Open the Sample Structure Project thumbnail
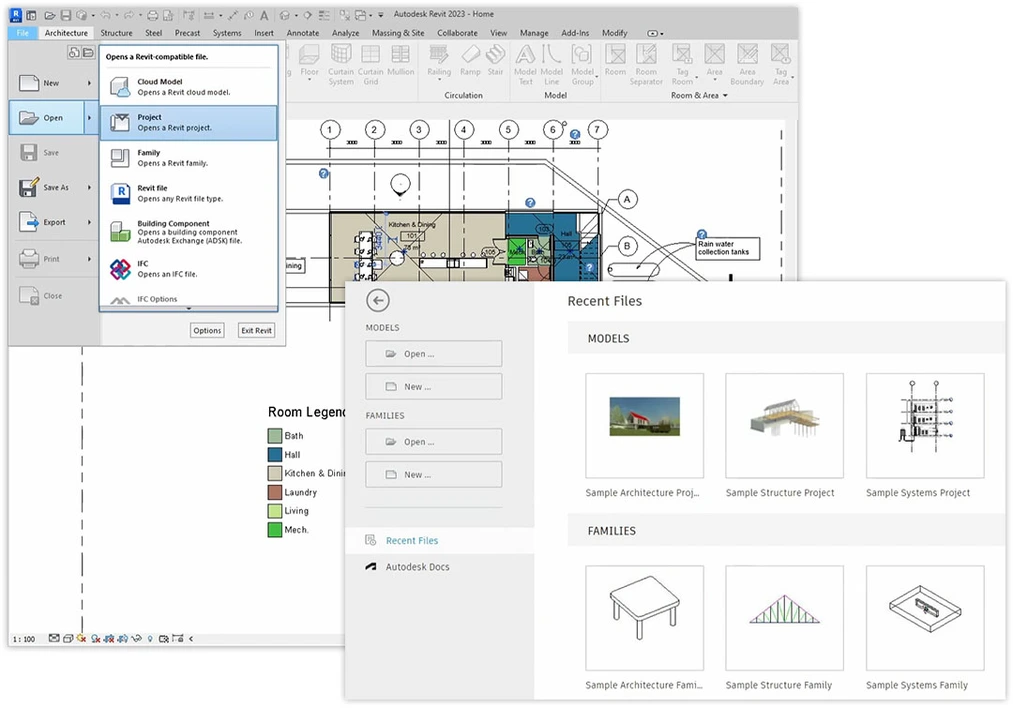This screenshot has width=1013, height=708. [786, 425]
